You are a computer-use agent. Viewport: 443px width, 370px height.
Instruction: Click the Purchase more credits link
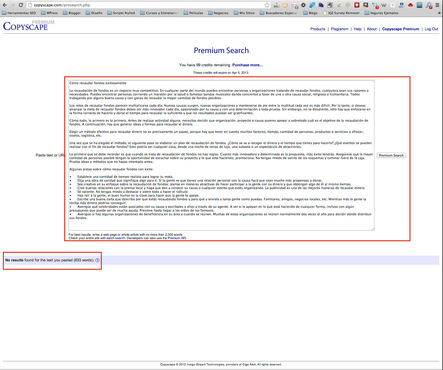point(247,65)
